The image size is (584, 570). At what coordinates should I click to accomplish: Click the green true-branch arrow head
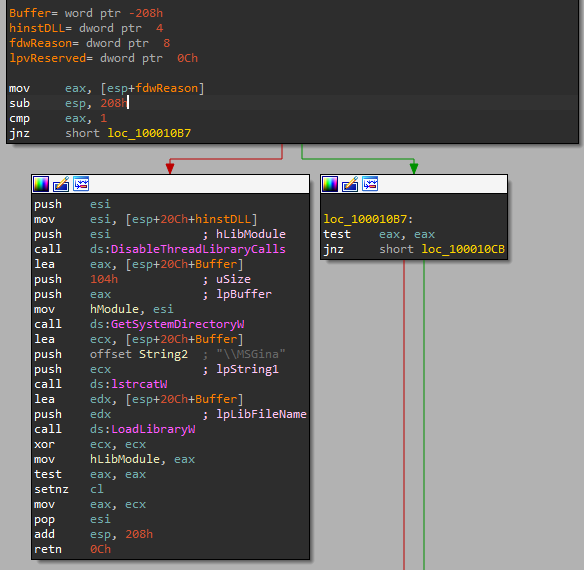414,168
